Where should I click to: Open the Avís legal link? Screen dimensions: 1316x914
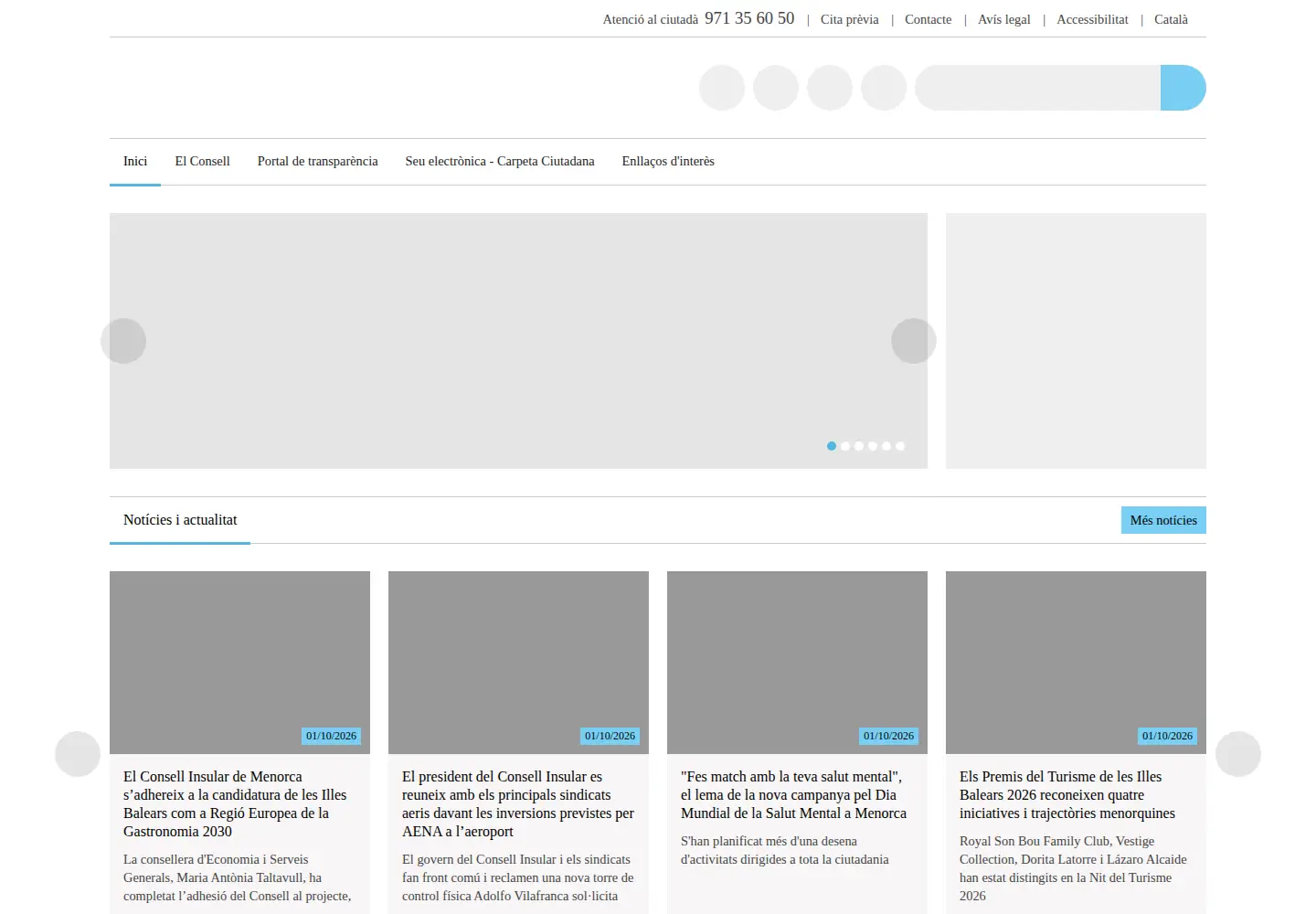1003,19
